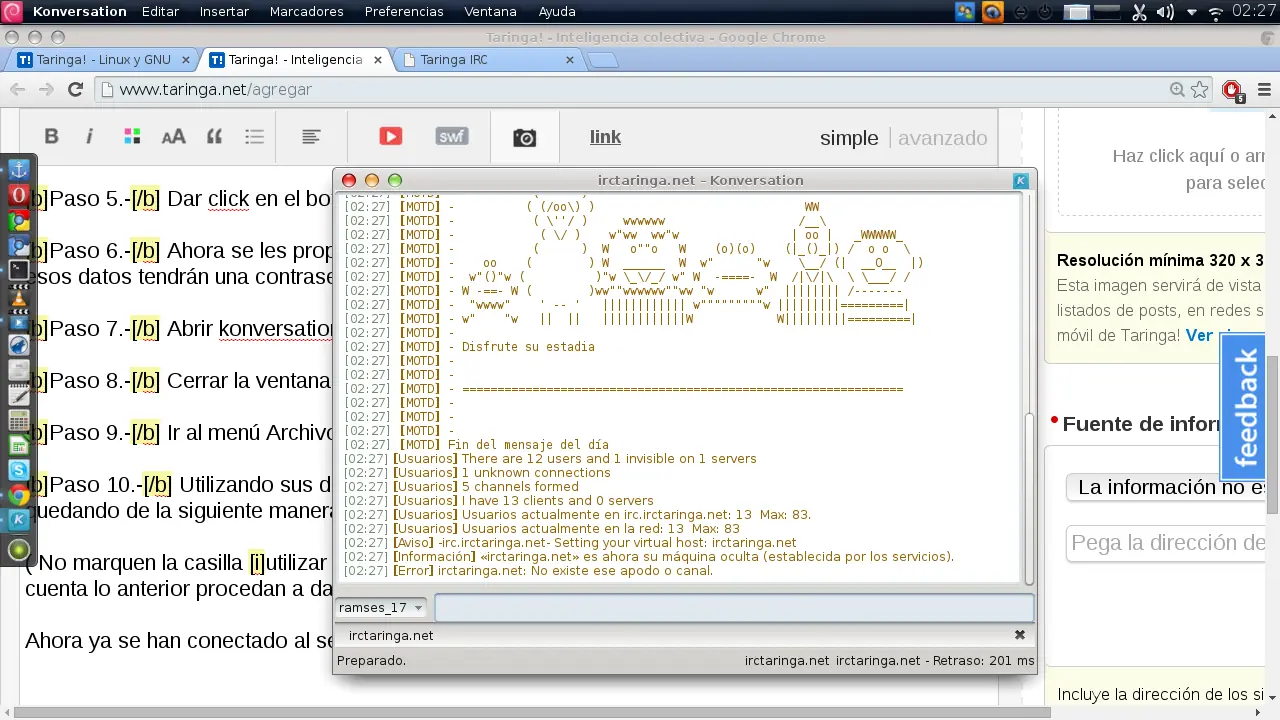The height and width of the screenshot is (720, 1280).
Task: Open scissors clipboard tray icon
Action: (x=1140, y=12)
